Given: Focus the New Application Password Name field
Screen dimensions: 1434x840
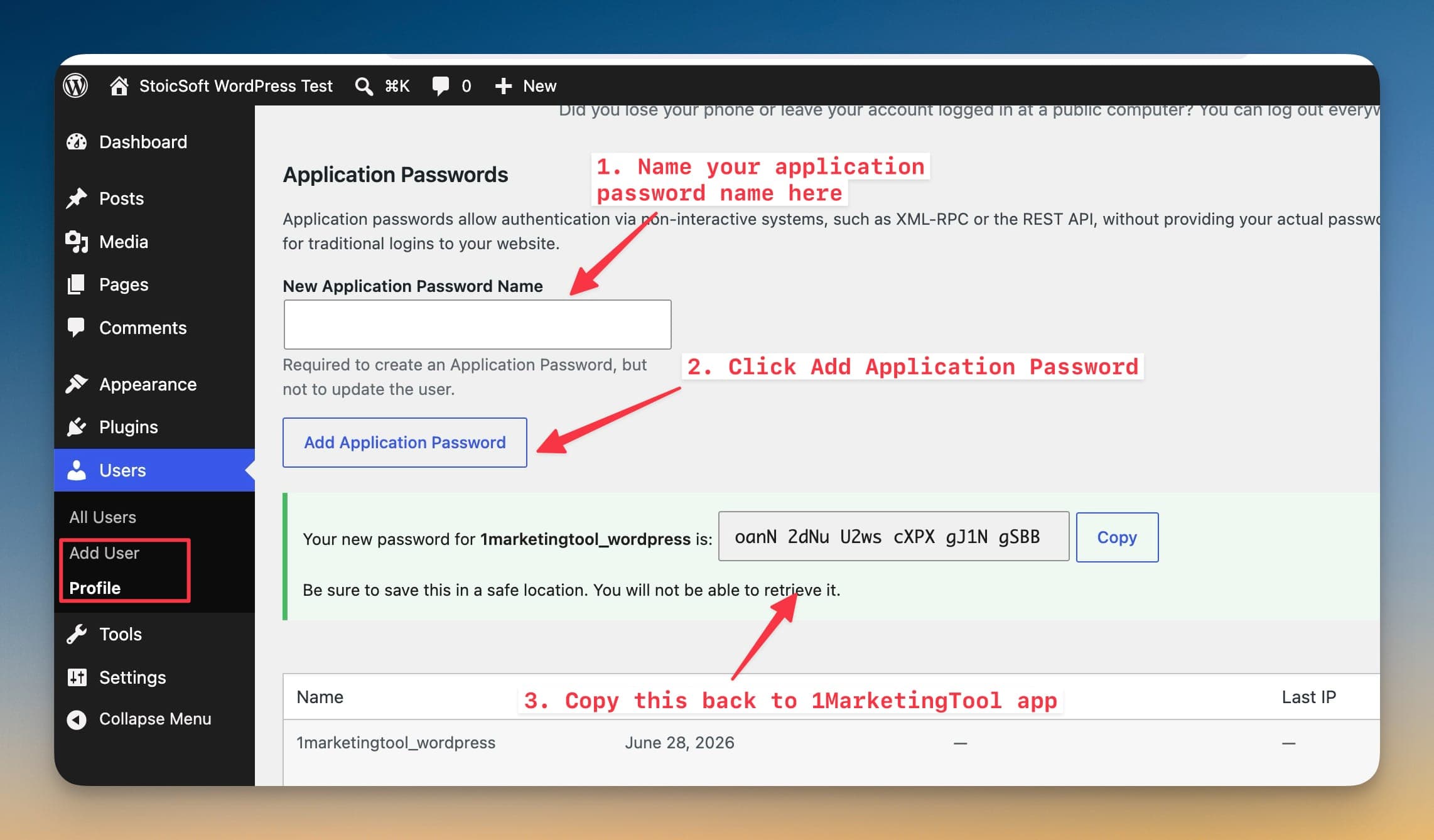Looking at the screenshot, I should (477, 325).
